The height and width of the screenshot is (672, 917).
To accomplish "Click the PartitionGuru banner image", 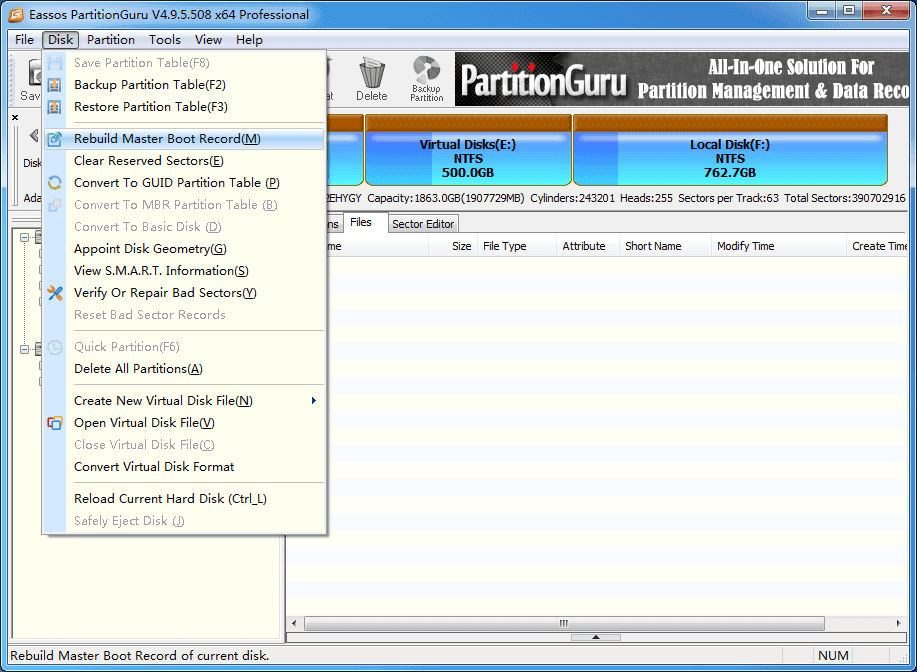I will [681, 79].
